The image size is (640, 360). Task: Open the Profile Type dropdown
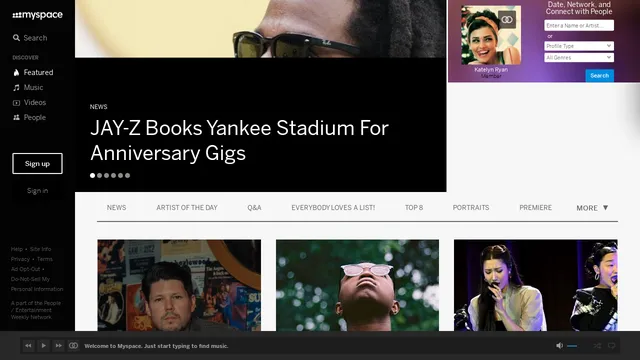click(579, 46)
